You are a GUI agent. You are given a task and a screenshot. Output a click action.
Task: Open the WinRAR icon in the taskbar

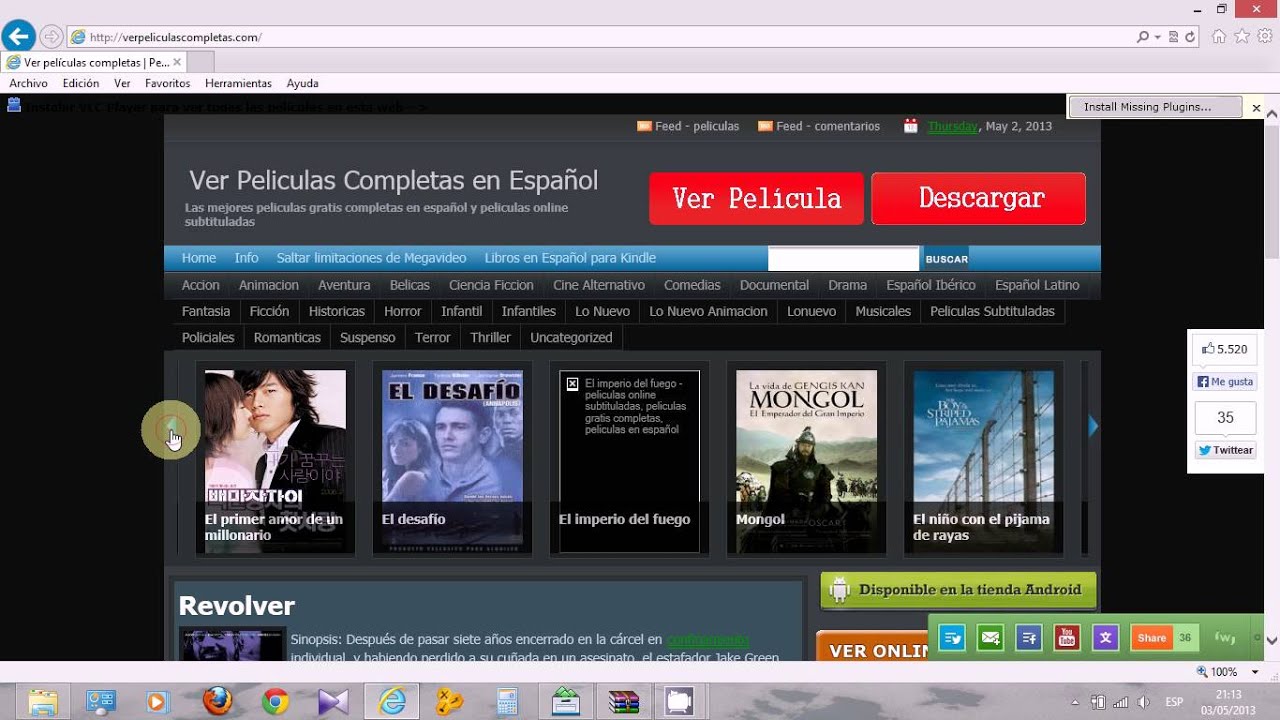point(624,702)
